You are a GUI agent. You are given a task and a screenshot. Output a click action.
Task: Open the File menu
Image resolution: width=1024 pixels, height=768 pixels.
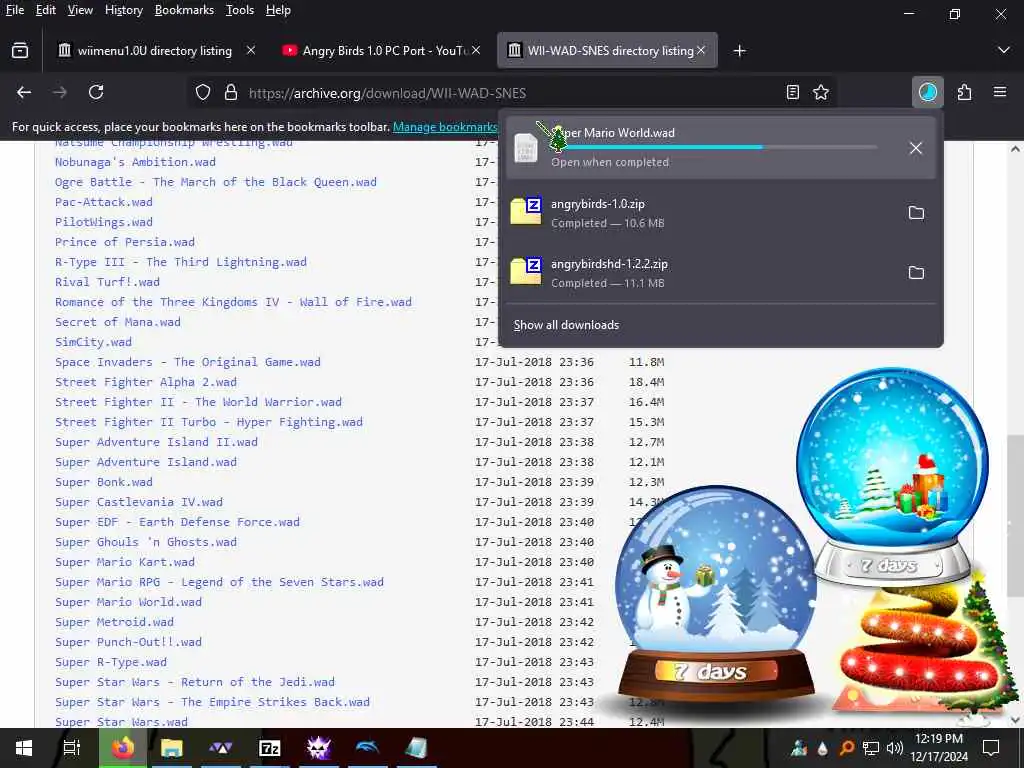click(x=15, y=10)
